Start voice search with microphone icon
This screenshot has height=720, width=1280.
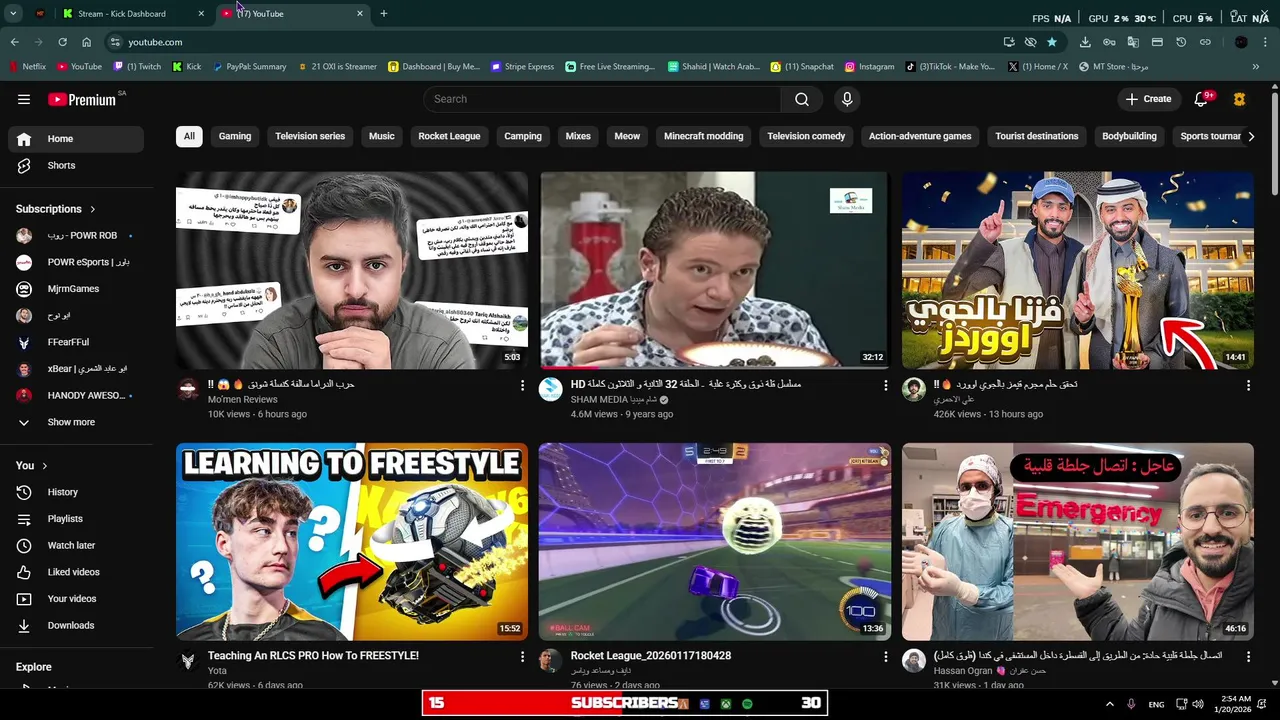click(847, 99)
